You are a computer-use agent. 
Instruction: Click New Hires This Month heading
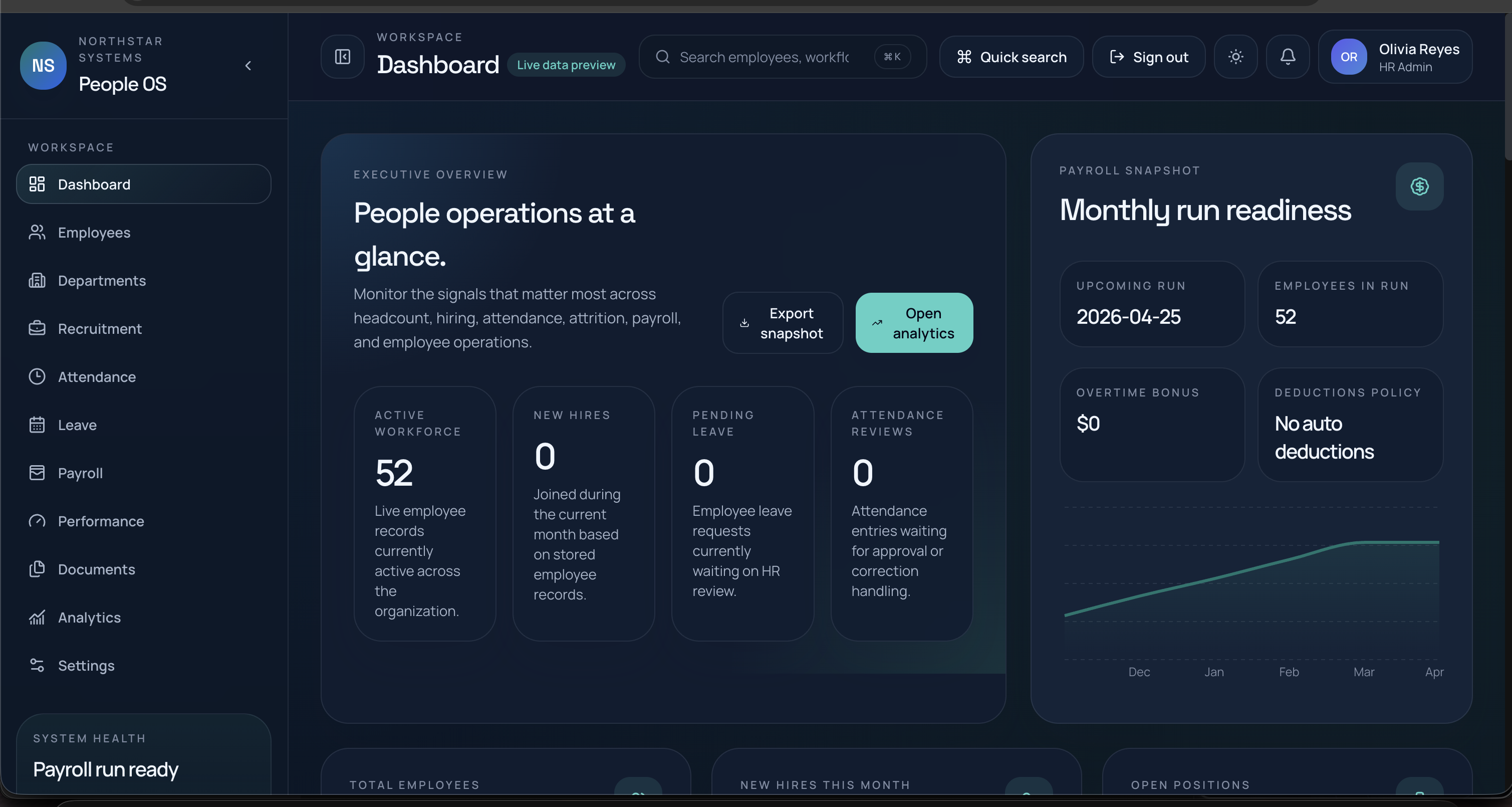coord(825,784)
